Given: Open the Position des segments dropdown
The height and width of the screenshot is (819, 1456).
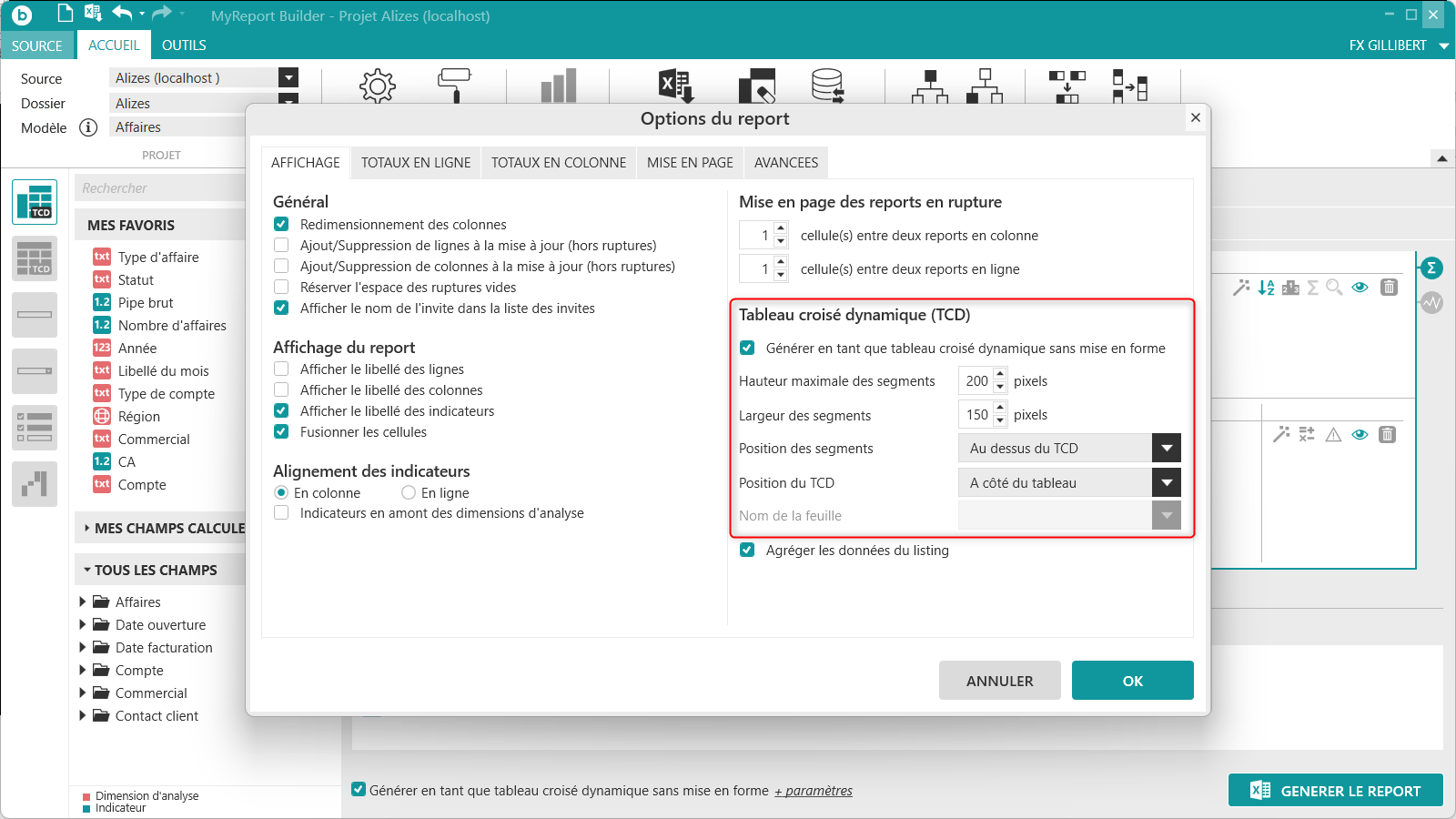Looking at the screenshot, I should pos(1166,449).
